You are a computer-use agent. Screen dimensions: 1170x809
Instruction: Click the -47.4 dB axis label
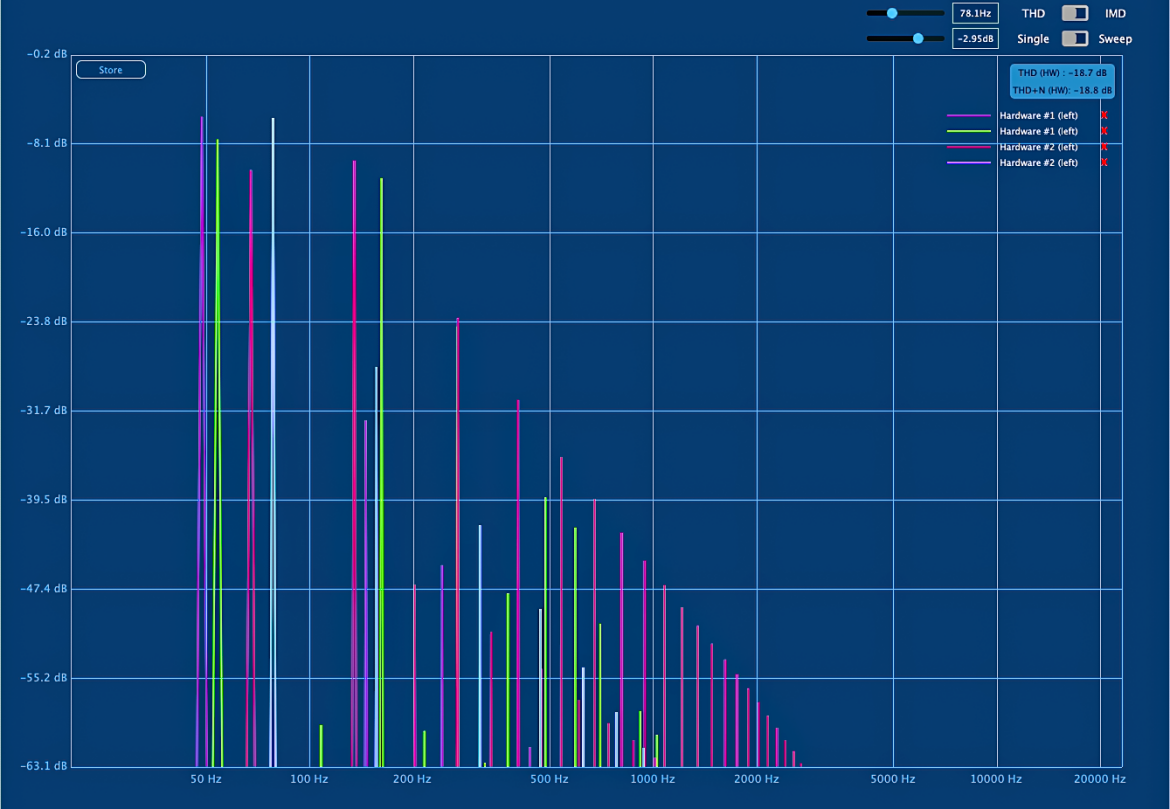click(x=43, y=588)
